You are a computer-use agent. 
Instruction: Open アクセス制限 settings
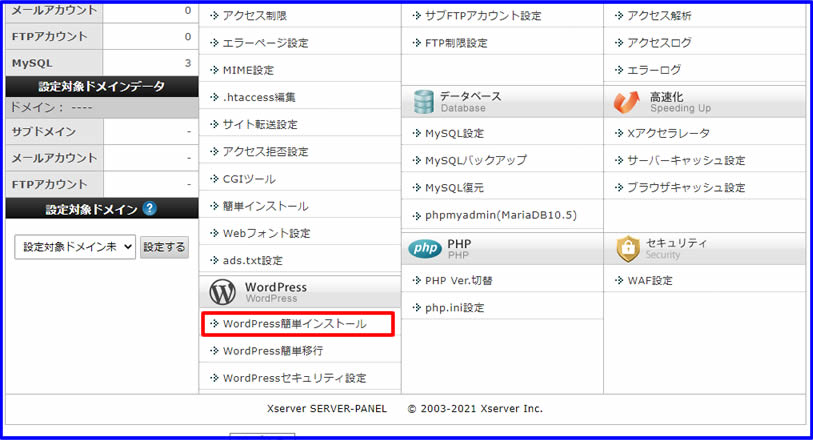click(x=255, y=16)
